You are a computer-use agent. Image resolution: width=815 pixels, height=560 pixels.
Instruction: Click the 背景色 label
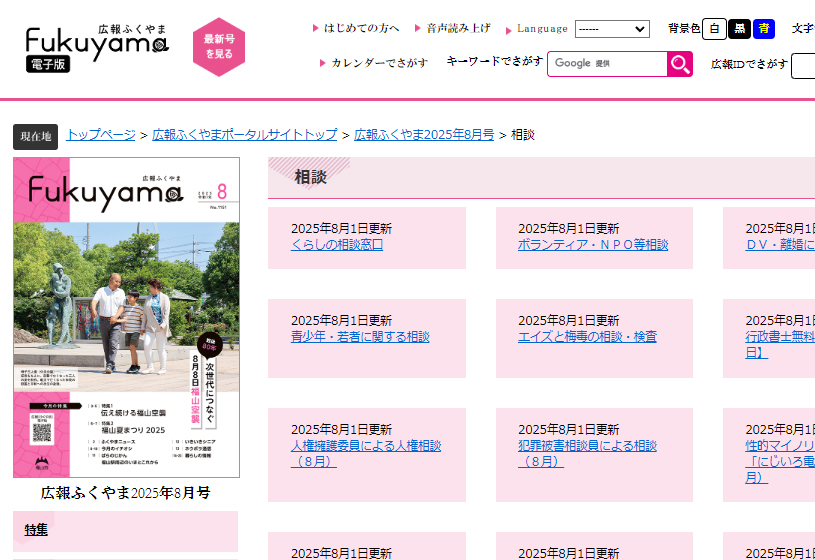click(x=683, y=28)
